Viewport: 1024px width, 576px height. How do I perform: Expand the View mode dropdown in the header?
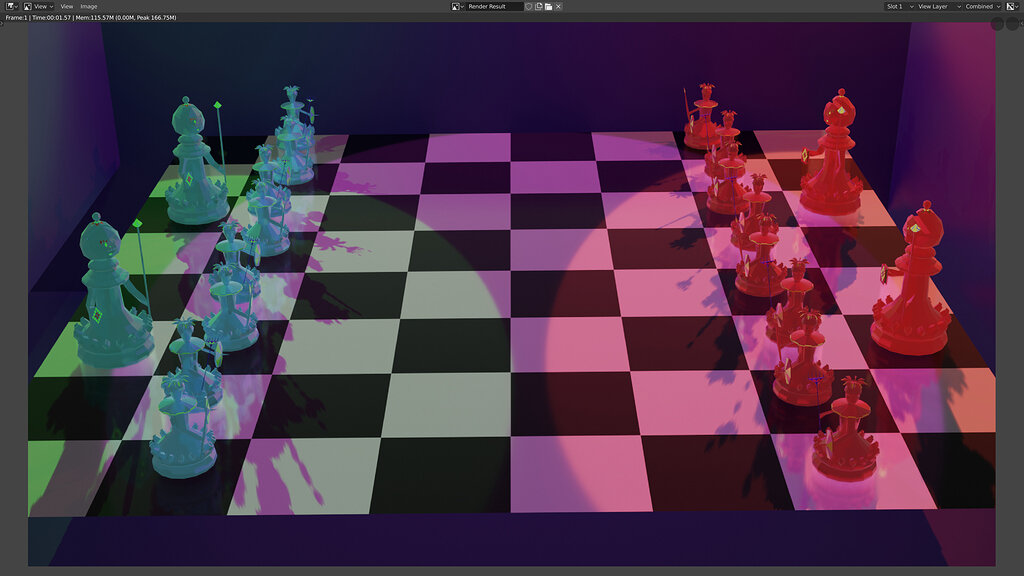43,6
